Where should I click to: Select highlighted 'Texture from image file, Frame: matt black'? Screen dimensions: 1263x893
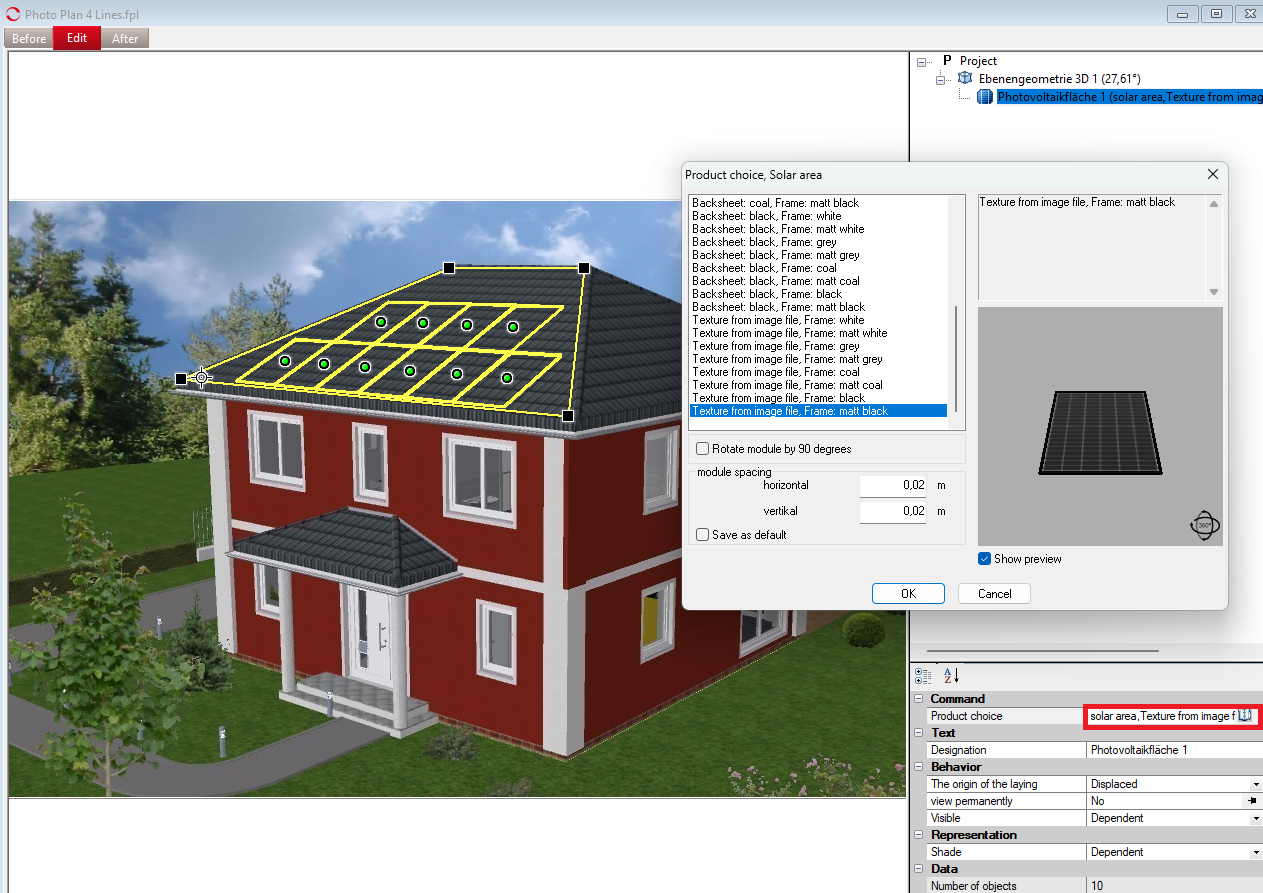(819, 411)
